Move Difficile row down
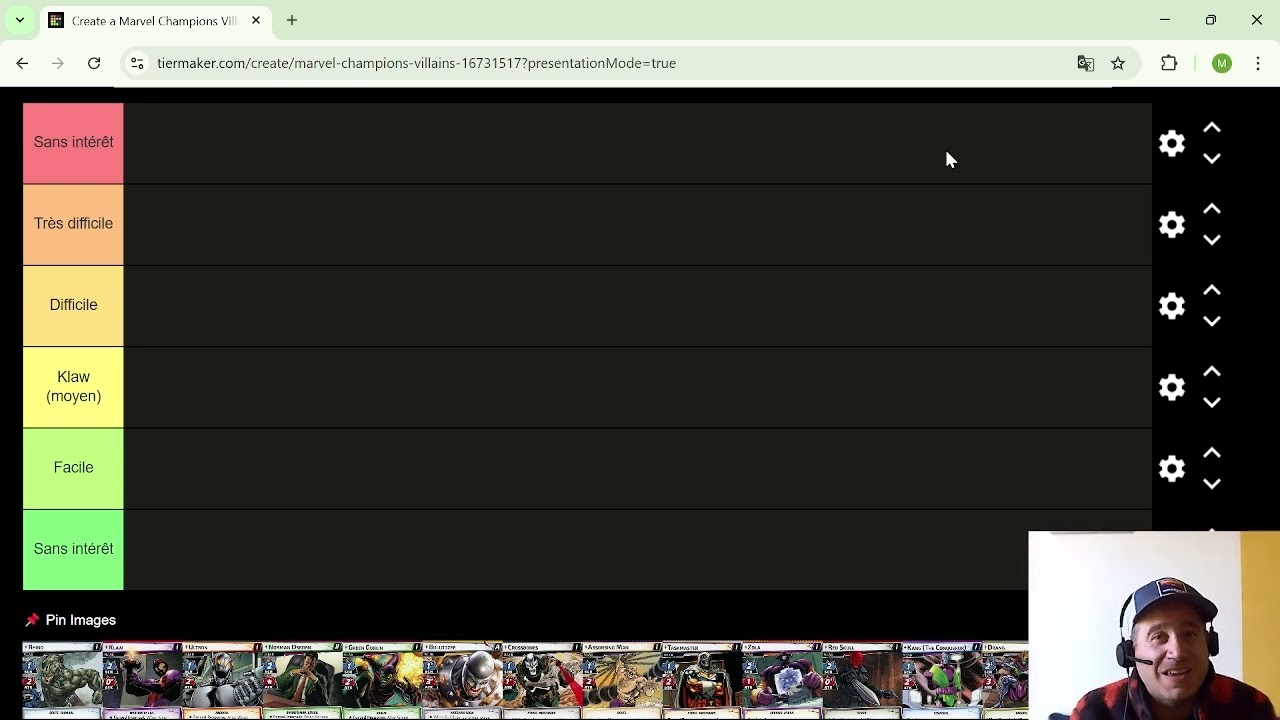1280x720 pixels. pos(1212,320)
